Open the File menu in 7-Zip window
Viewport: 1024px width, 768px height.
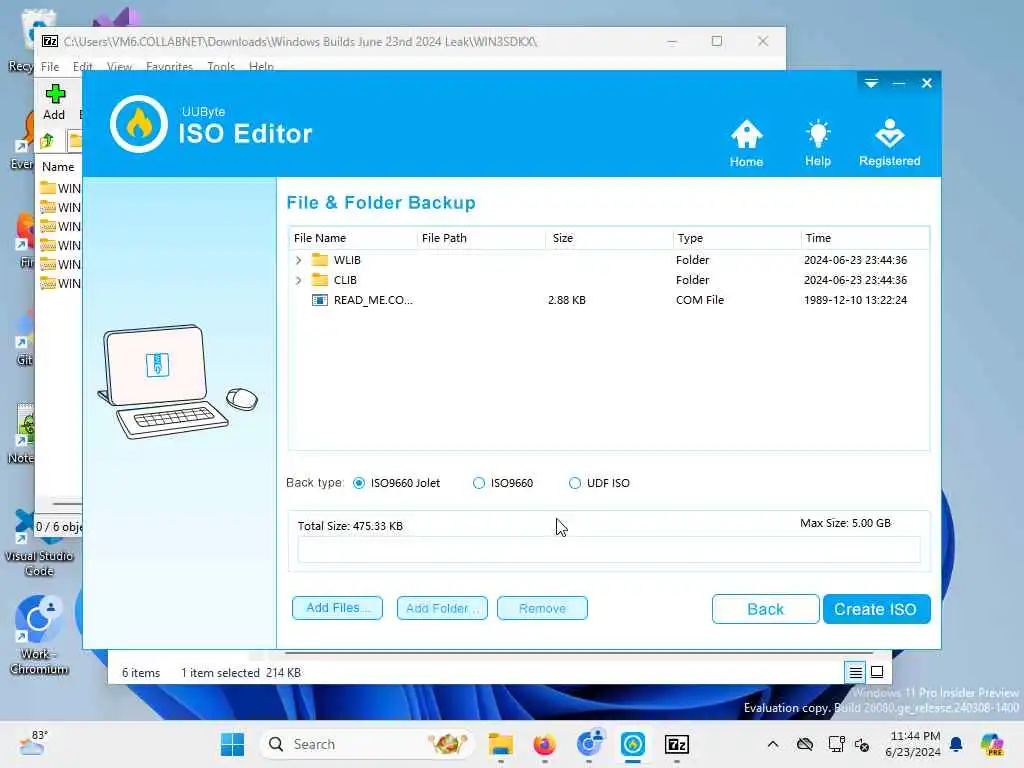pos(50,67)
